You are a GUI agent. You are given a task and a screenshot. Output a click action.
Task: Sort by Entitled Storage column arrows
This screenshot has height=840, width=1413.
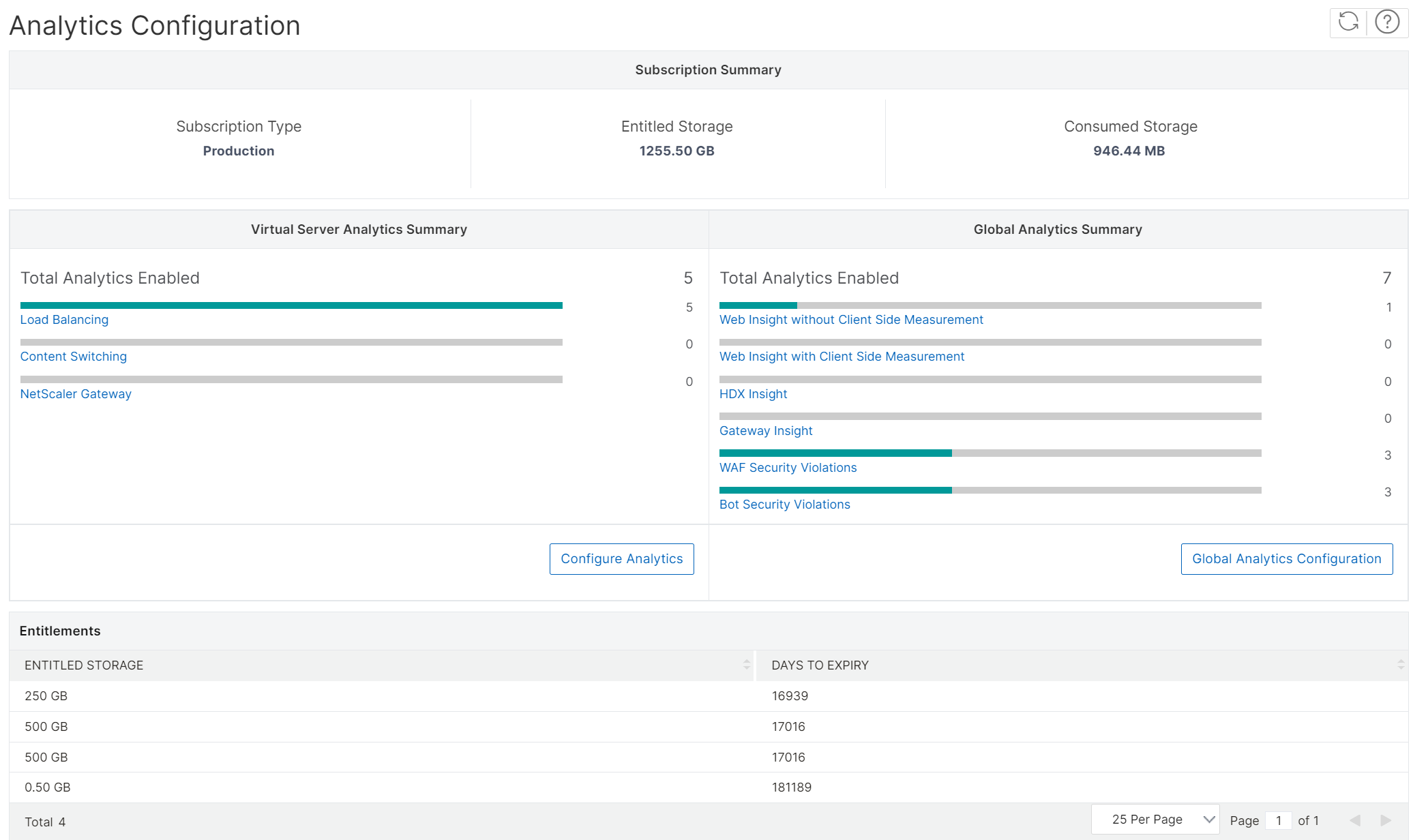(747, 665)
